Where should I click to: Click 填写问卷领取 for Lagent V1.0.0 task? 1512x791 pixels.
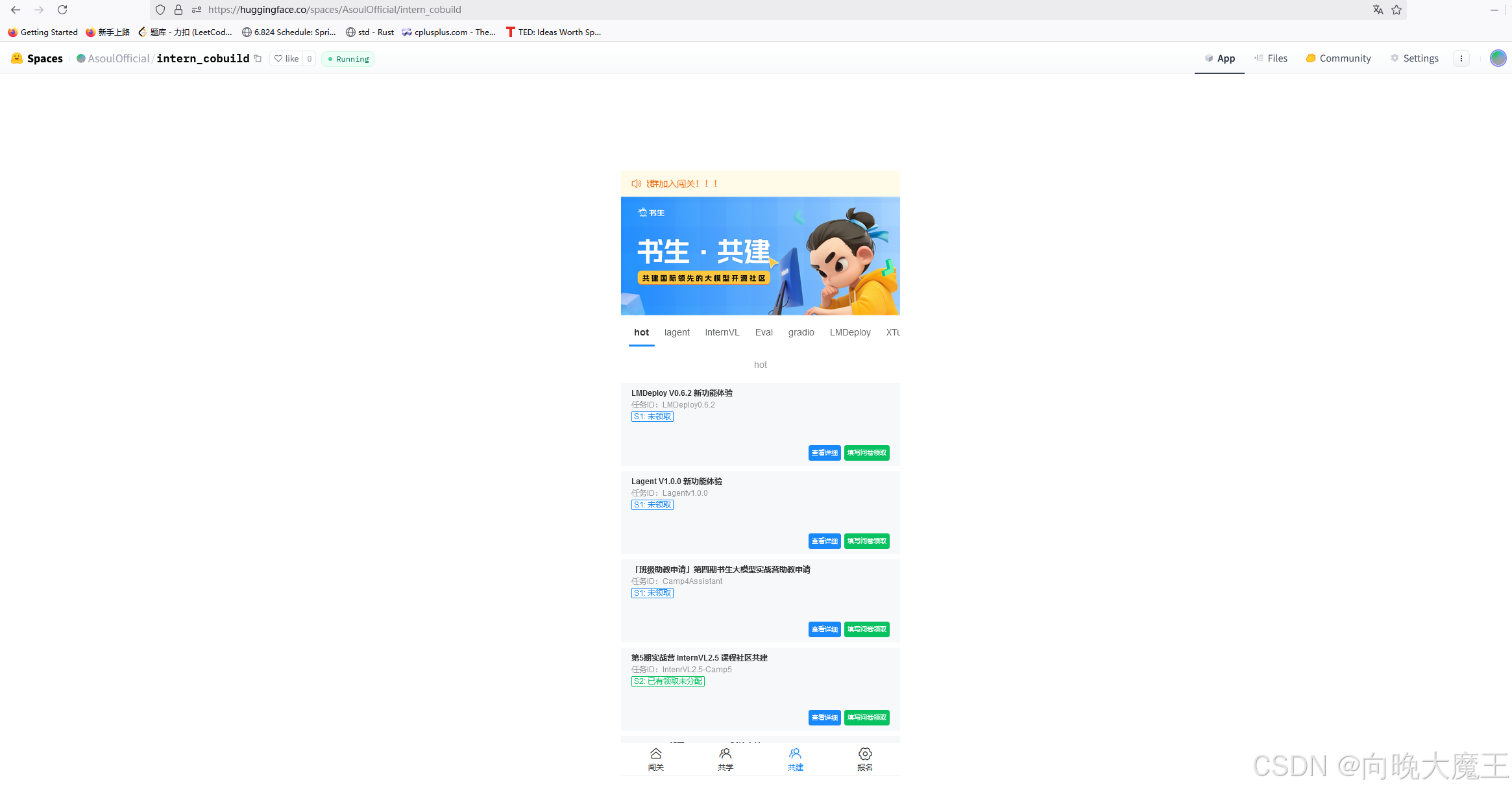coord(866,541)
